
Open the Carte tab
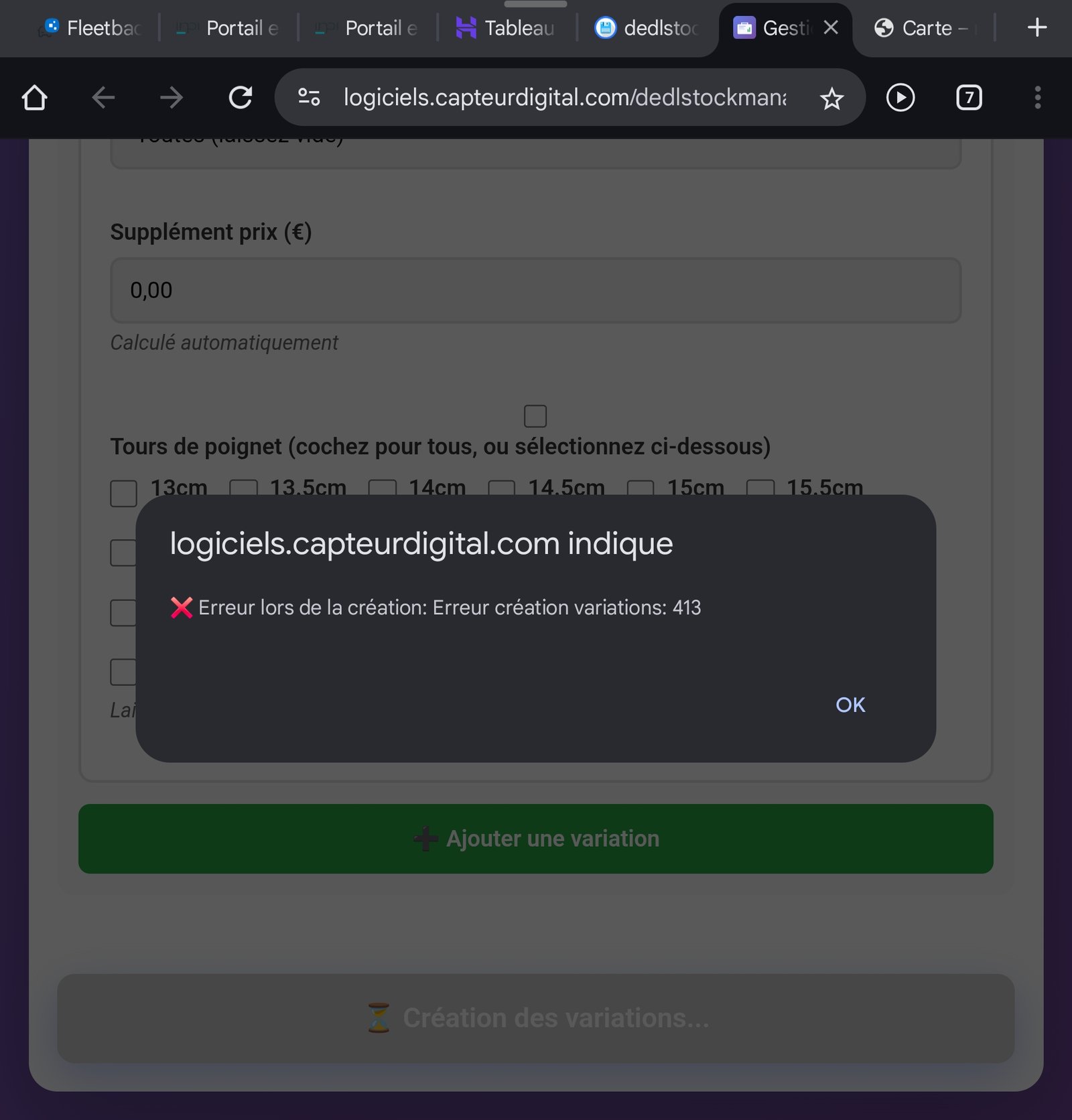(x=925, y=28)
